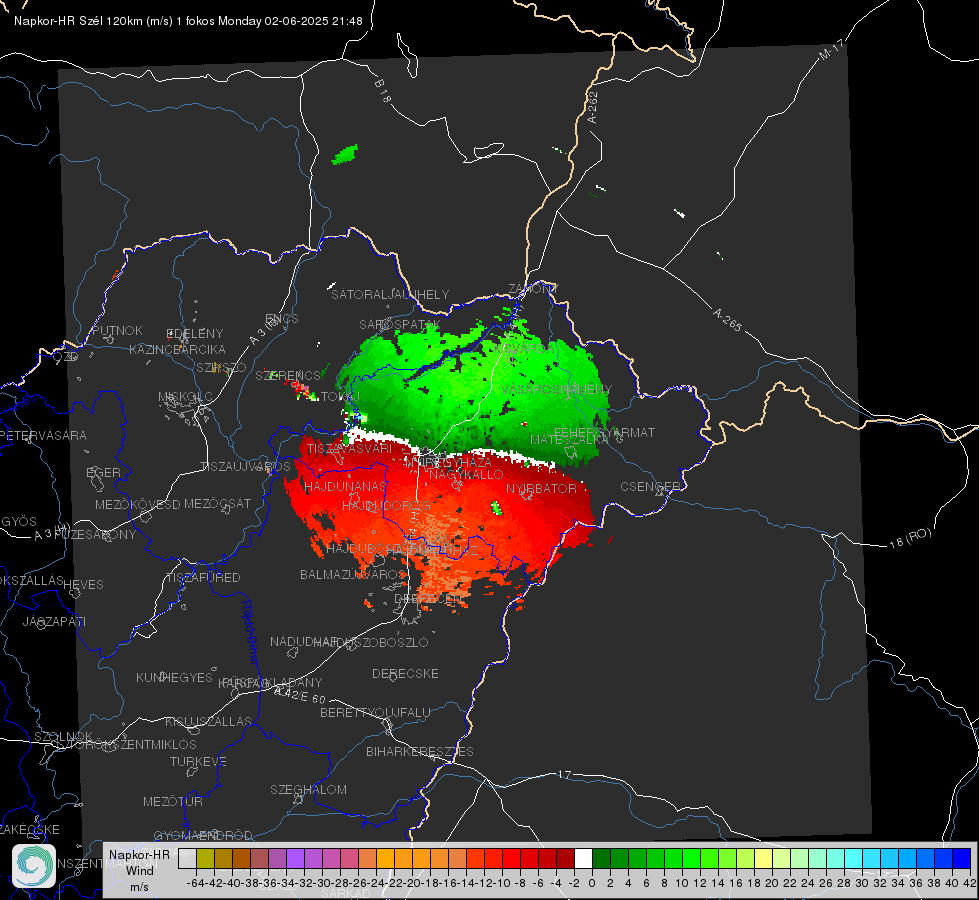Click the JASZAPATI label
The image size is (979, 900).
point(54,621)
